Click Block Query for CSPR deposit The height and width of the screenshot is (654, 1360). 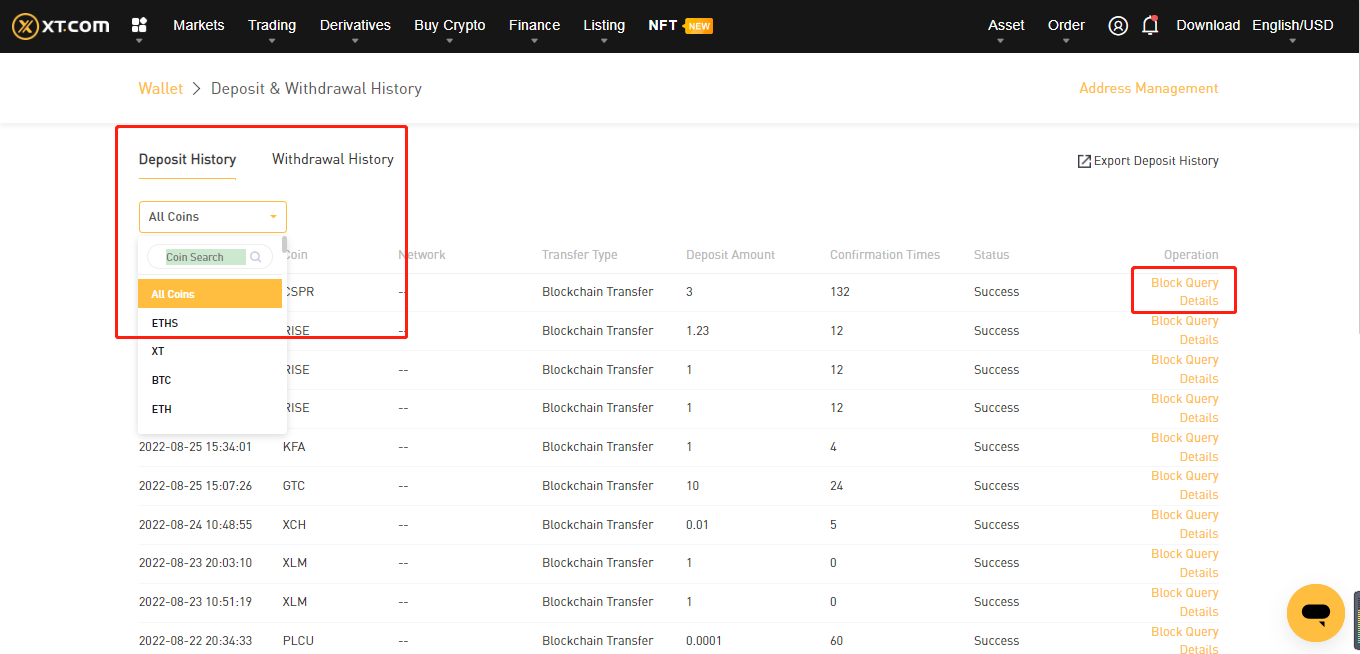[x=1184, y=283]
